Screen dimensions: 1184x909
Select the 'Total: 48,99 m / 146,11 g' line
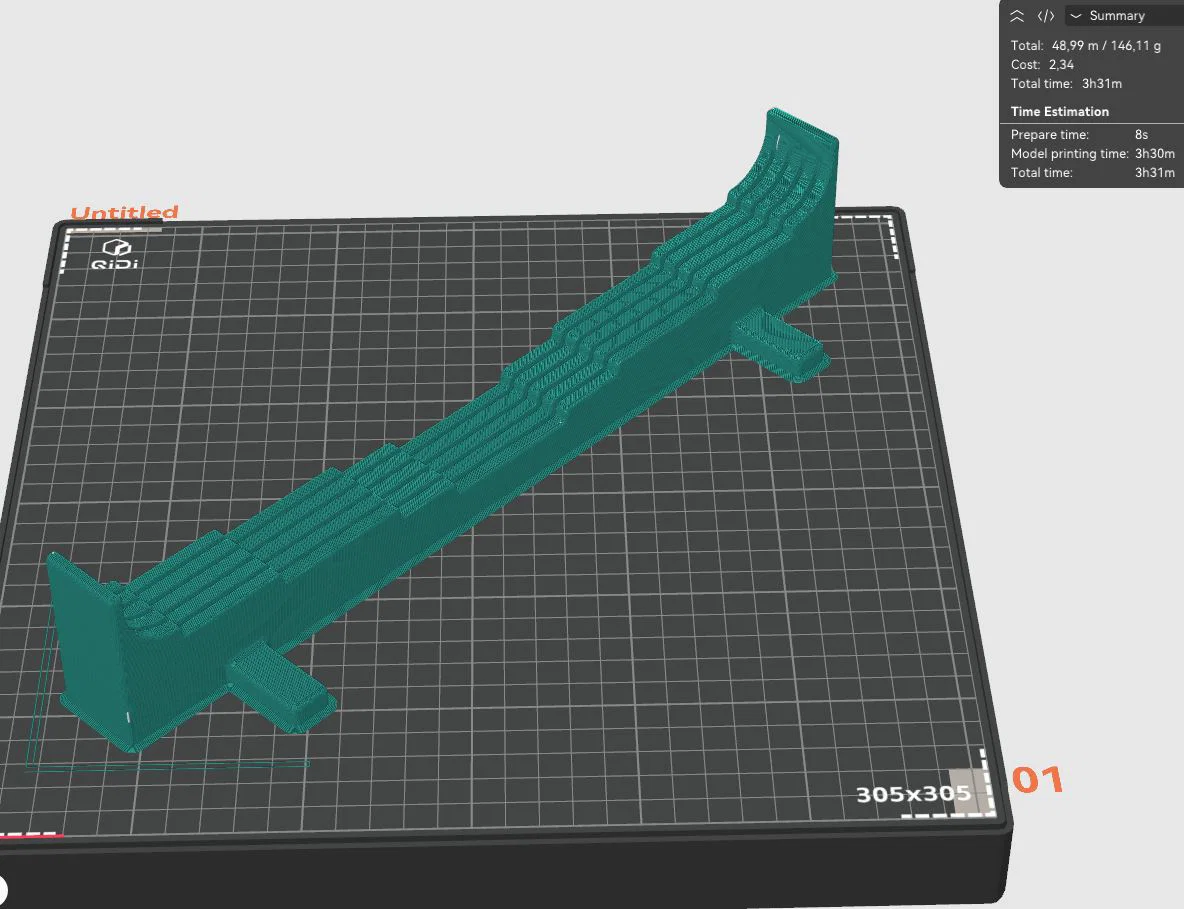click(1086, 45)
